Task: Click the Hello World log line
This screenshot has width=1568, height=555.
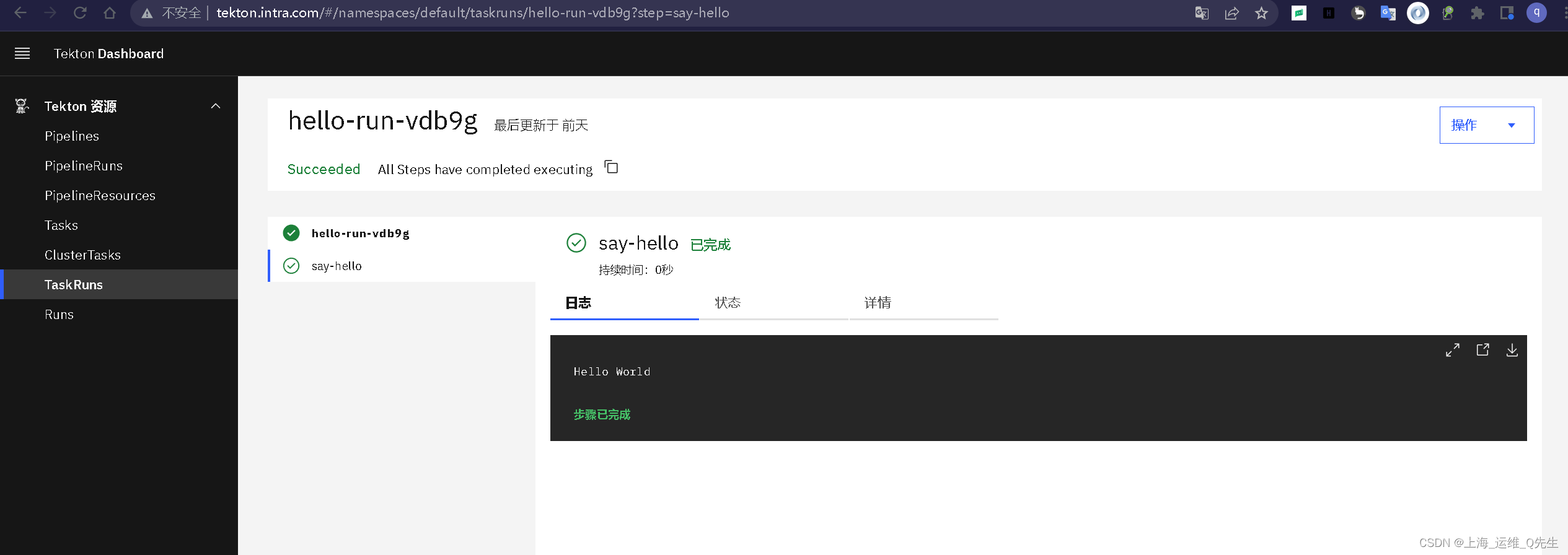Action: [x=612, y=372]
